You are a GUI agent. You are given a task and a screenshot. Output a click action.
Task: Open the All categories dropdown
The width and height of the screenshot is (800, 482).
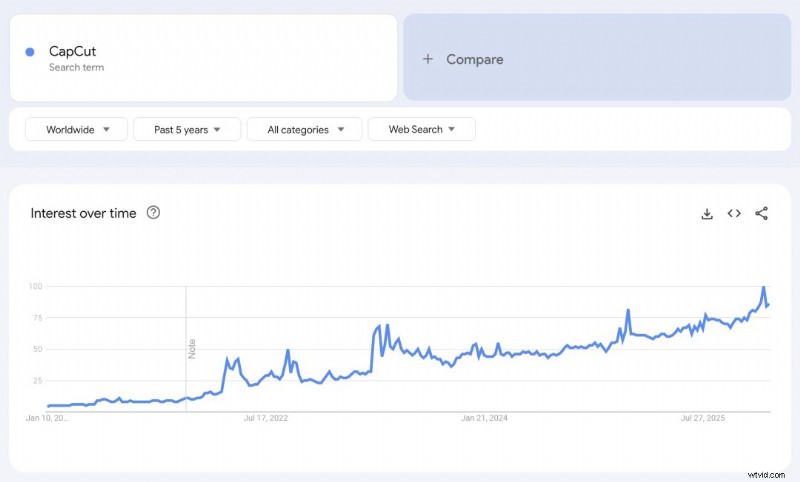305,130
